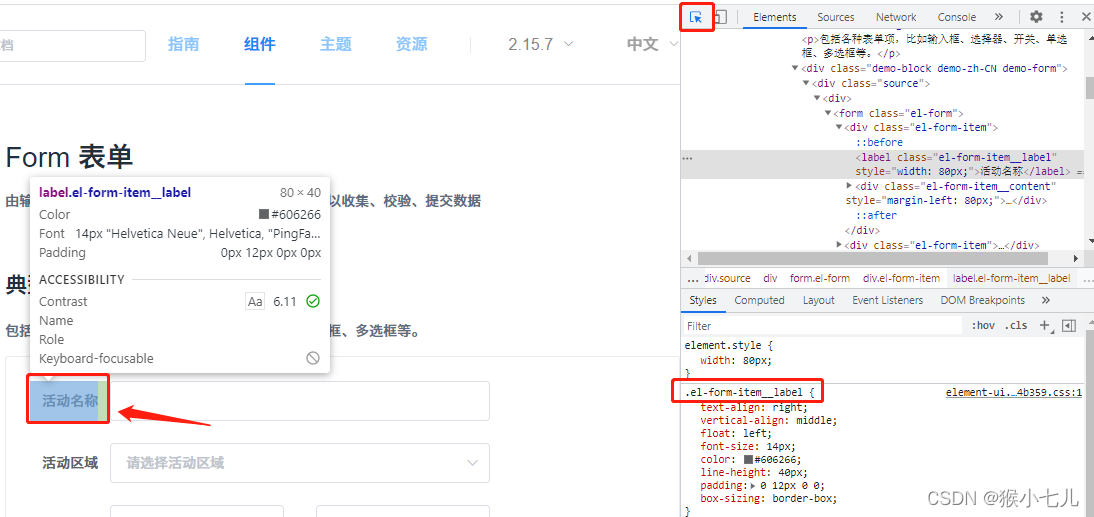Open DevTools settings gear

tap(1037, 17)
